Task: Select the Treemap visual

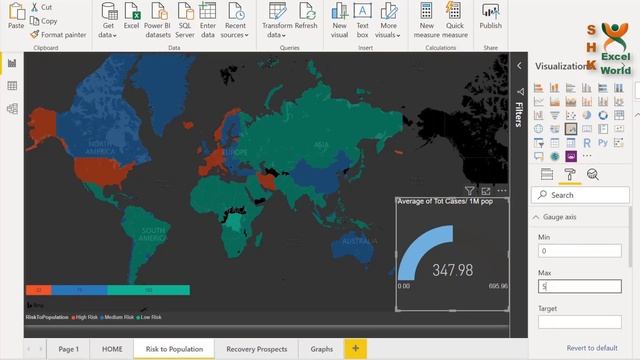Action: click(619, 115)
